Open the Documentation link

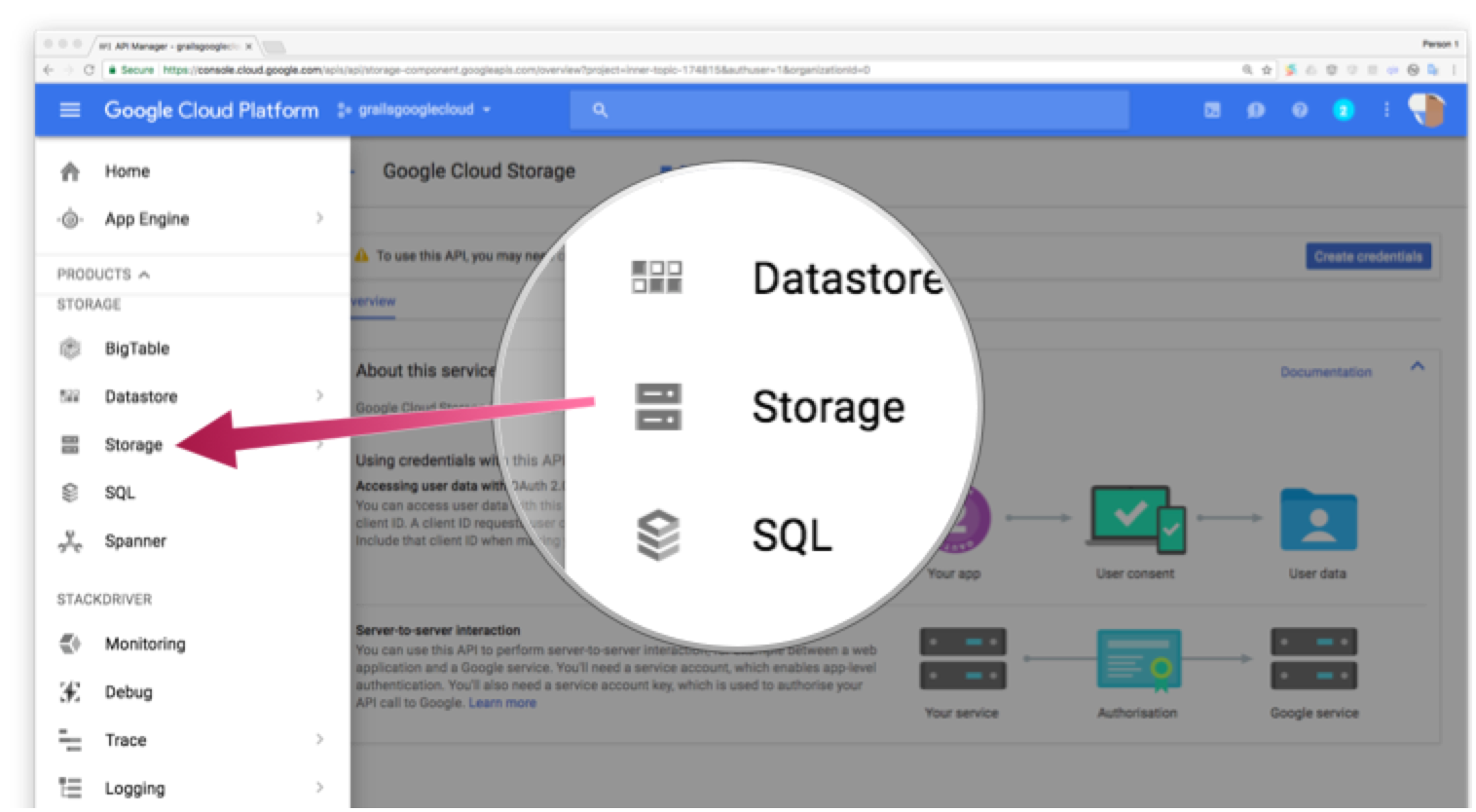(1326, 372)
